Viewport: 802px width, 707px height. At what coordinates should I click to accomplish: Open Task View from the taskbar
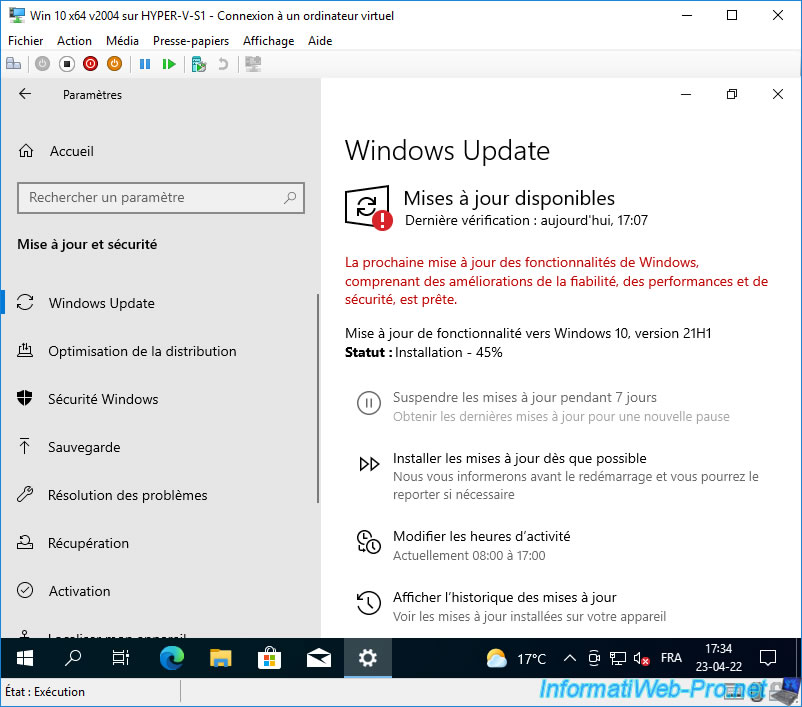coord(121,658)
